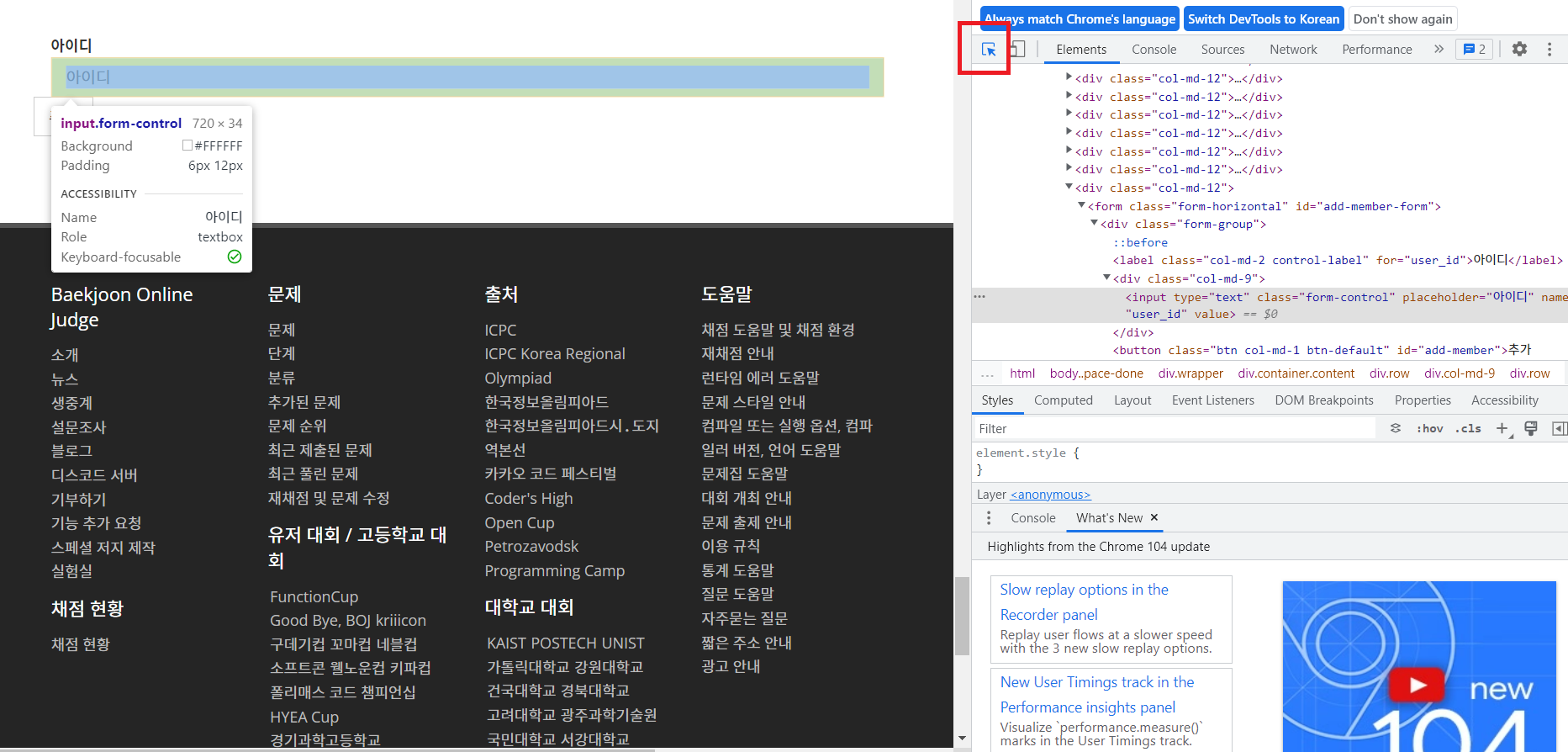This screenshot has width=1568, height=752.
Task: Open DevTools settings gear
Action: click(1519, 50)
